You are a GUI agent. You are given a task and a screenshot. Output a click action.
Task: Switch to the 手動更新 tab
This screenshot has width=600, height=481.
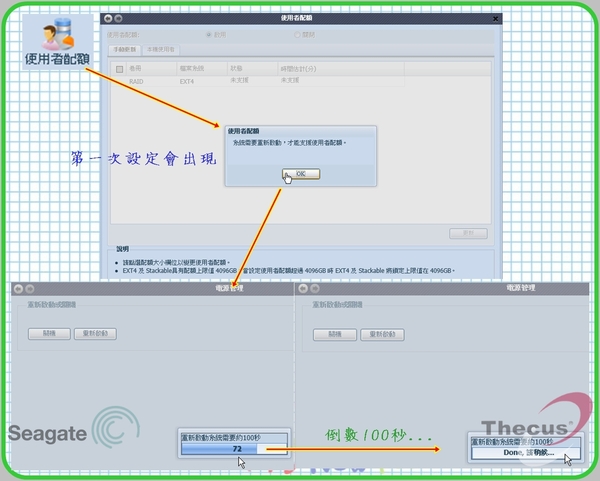click(x=124, y=50)
